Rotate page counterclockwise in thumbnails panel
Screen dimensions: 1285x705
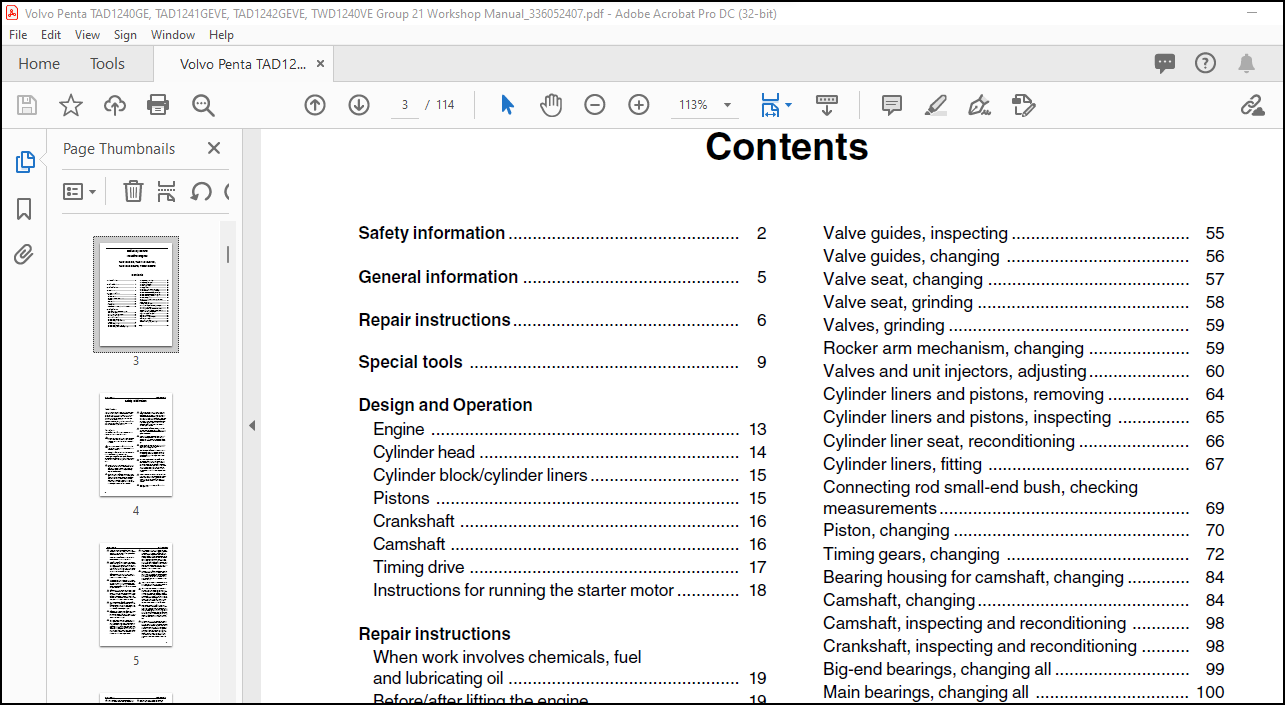[201, 191]
